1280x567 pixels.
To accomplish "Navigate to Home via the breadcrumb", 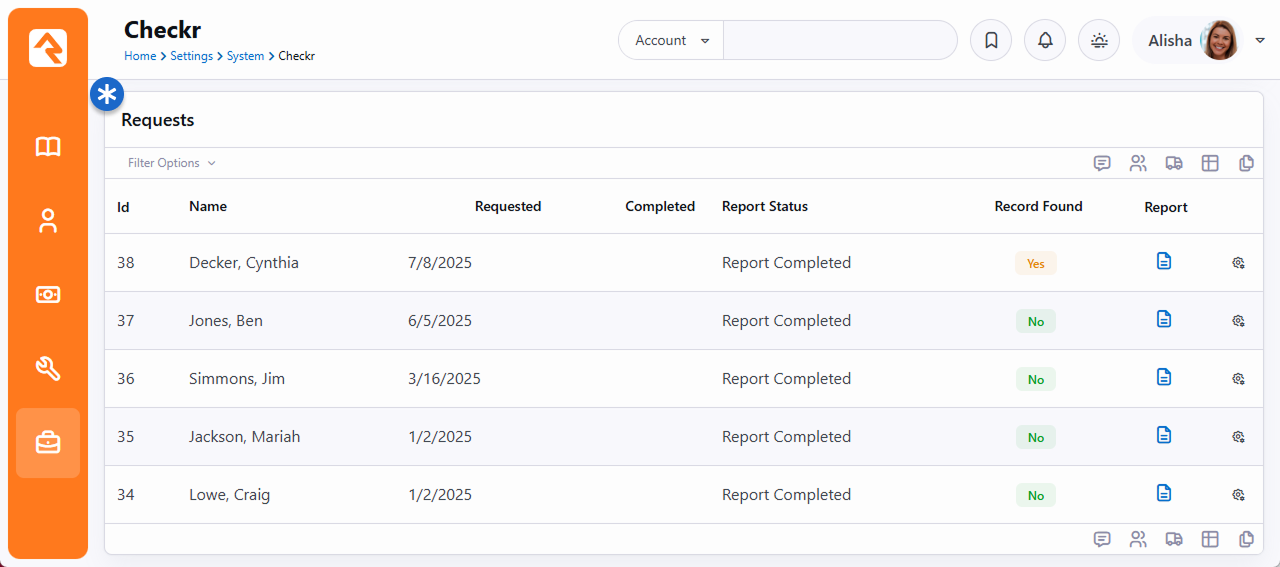I will [x=140, y=56].
